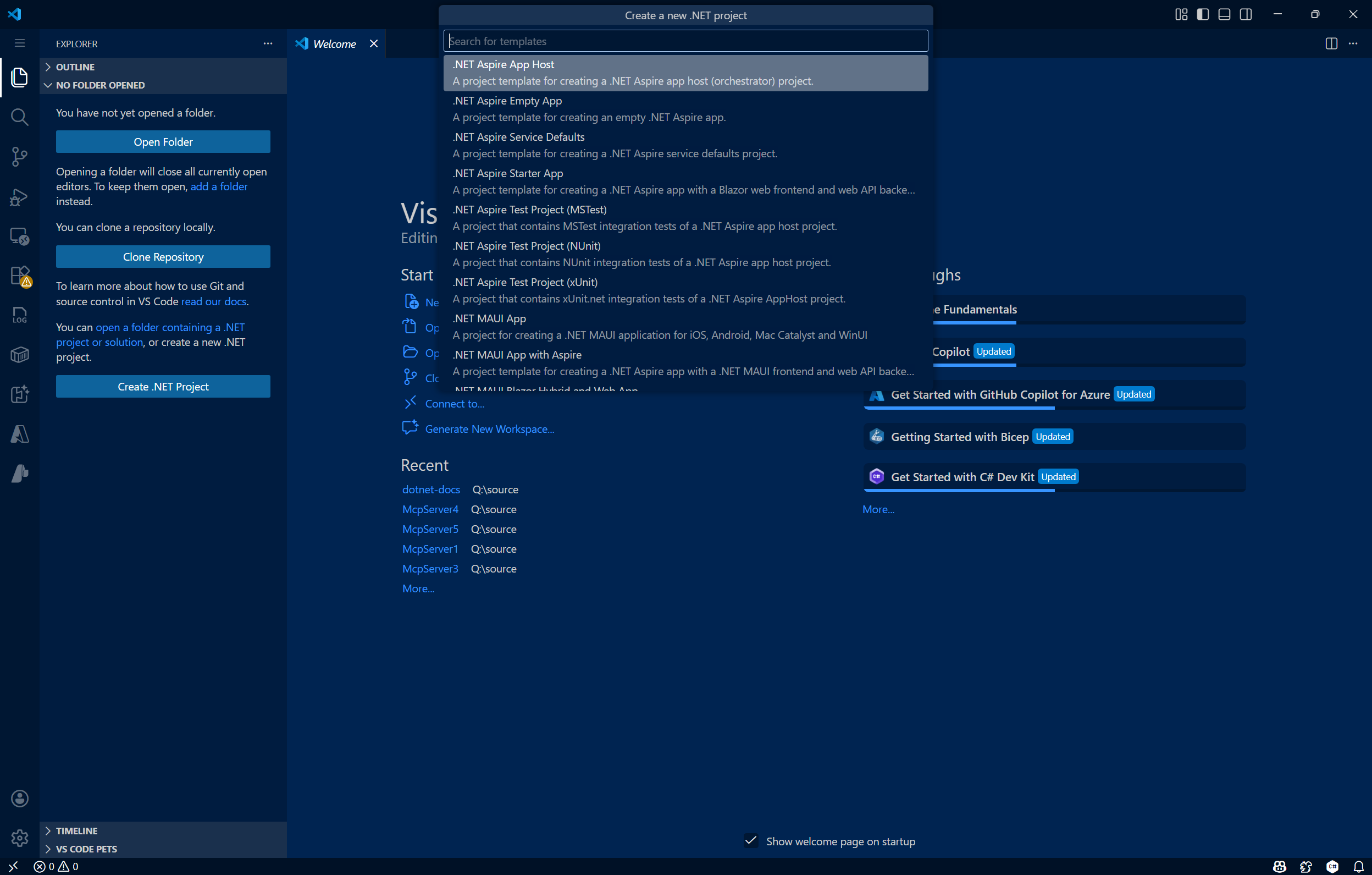Open Explorer panel more actions menu
This screenshot has width=1372, height=875.
268,43
